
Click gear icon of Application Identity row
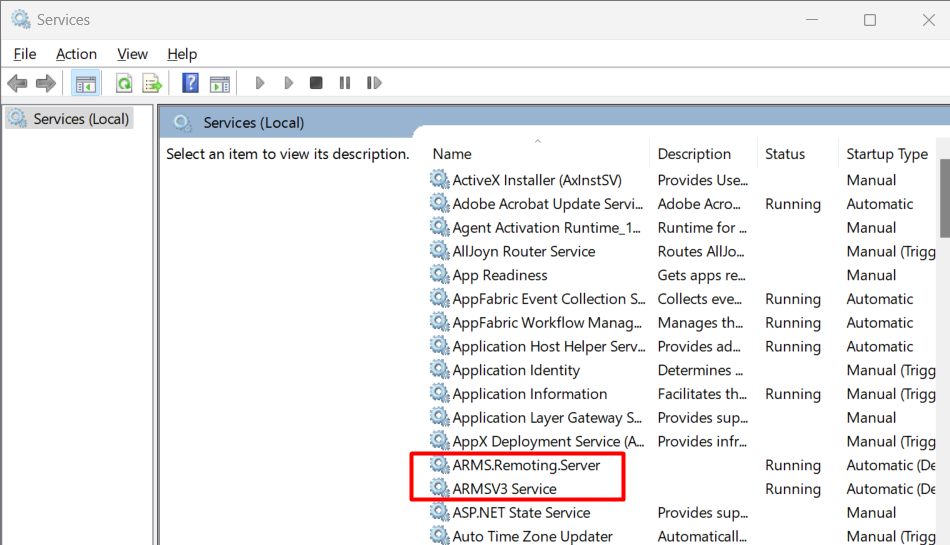439,369
